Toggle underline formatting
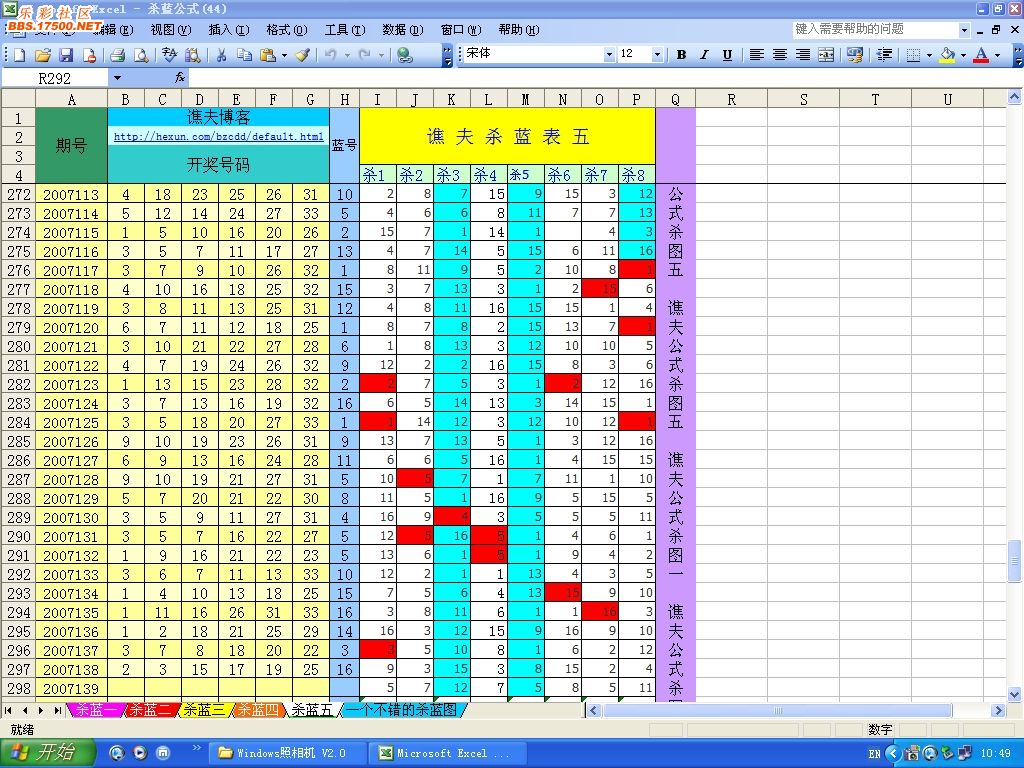The width and height of the screenshot is (1024, 768). [x=727, y=55]
